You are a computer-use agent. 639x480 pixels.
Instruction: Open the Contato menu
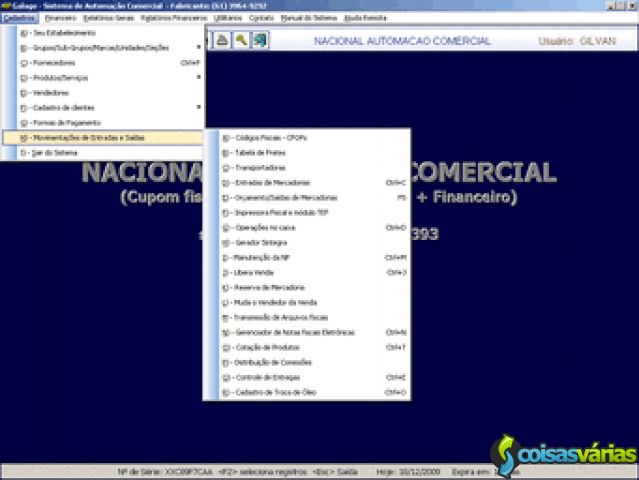coord(261,18)
